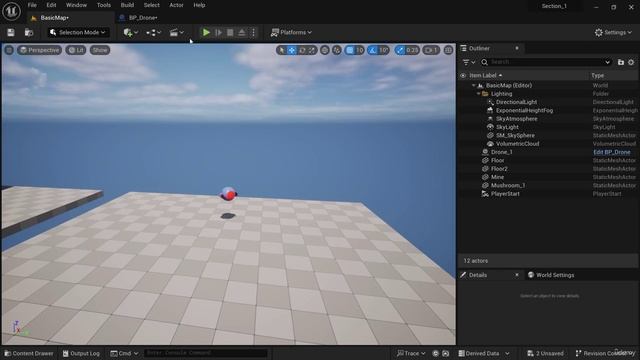Open the browse content folder icon
The width and height of the screenshot is (640, 360).
click(x=29, y=32)
